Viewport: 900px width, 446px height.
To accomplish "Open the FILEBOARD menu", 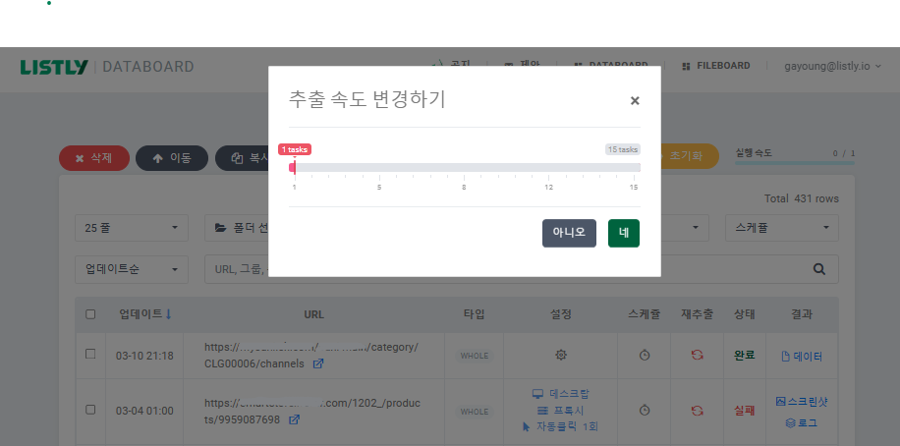I will [x=716, y=66].
